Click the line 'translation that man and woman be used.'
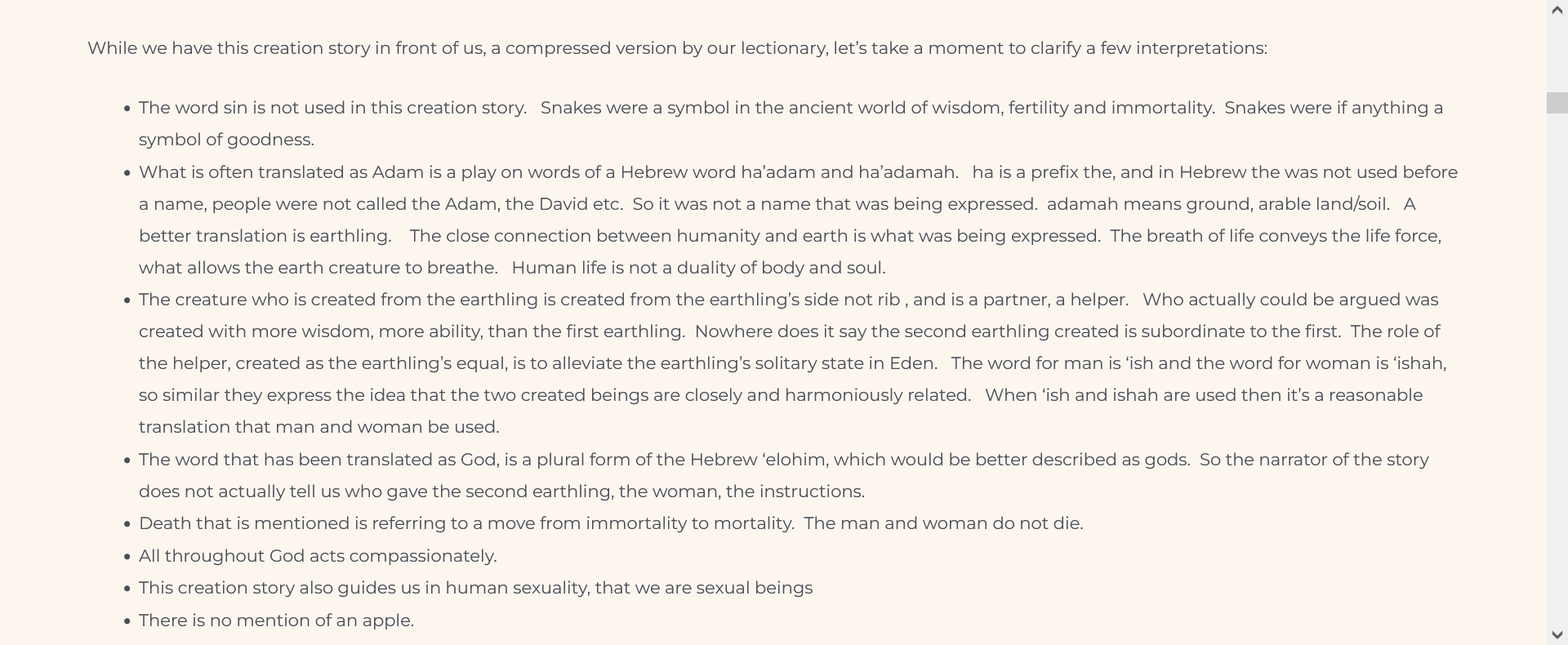 [318, 427]
